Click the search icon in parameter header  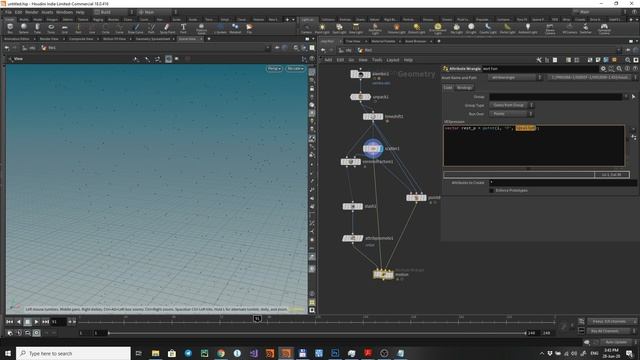tap(619, 69)
